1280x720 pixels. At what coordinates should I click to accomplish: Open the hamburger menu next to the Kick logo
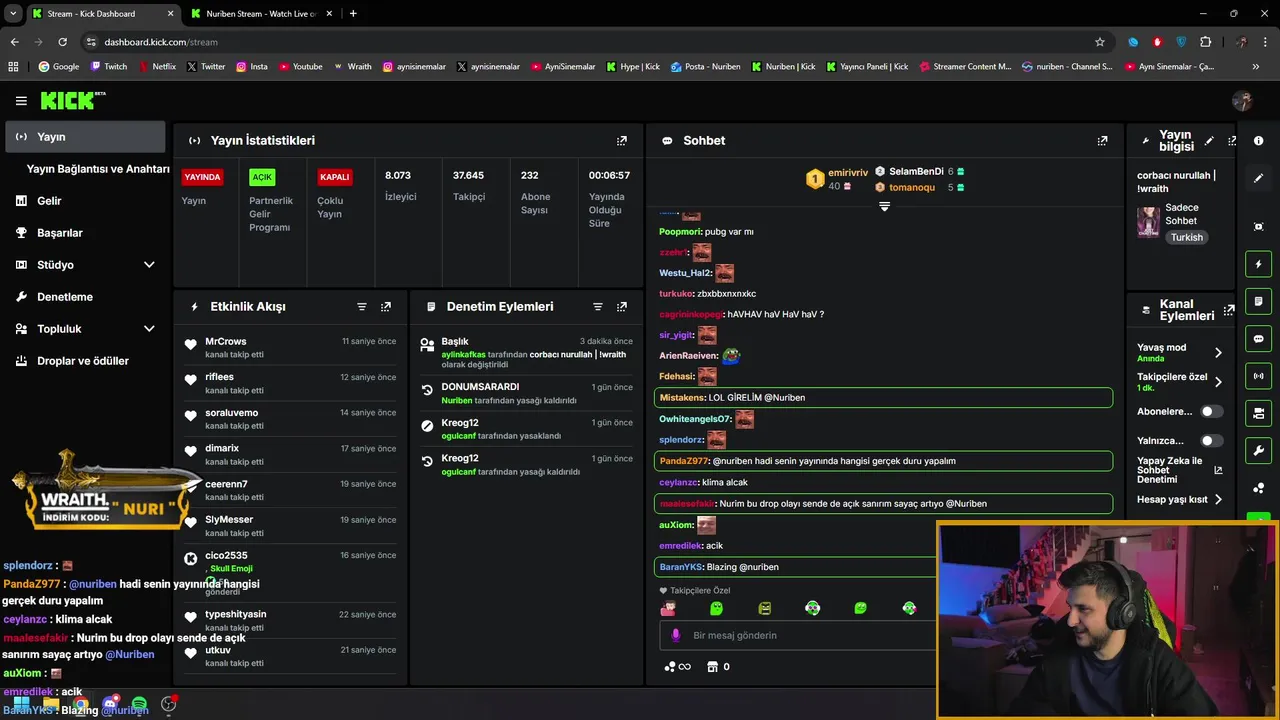21,101
